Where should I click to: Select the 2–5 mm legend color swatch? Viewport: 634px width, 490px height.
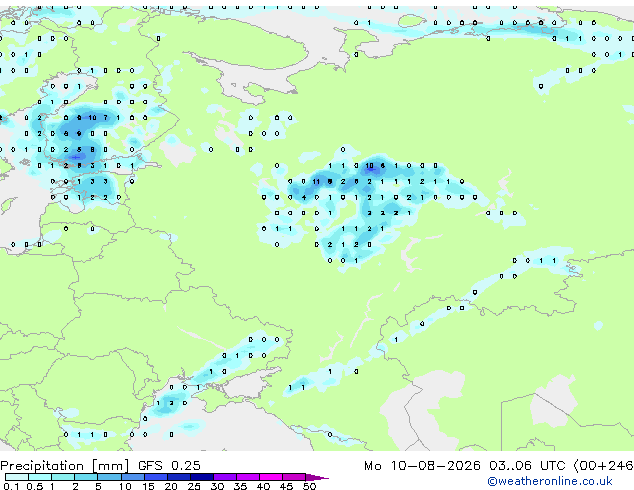point(86,477)
